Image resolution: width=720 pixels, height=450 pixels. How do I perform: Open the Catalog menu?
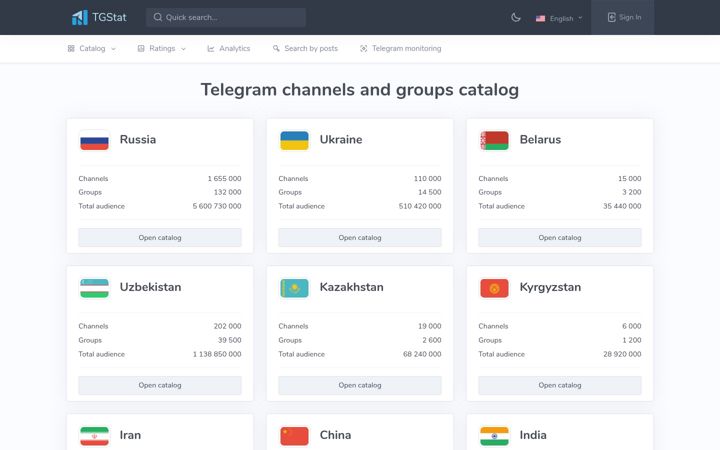click(x=92, y=48)
